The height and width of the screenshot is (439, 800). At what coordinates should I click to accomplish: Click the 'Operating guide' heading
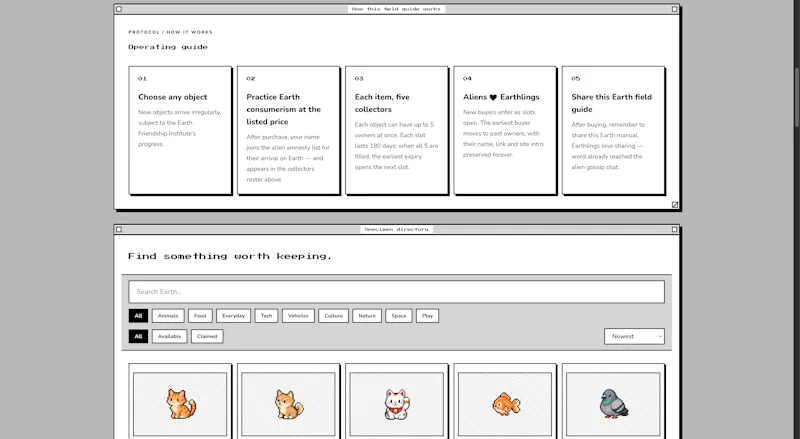tap(168, 47)
